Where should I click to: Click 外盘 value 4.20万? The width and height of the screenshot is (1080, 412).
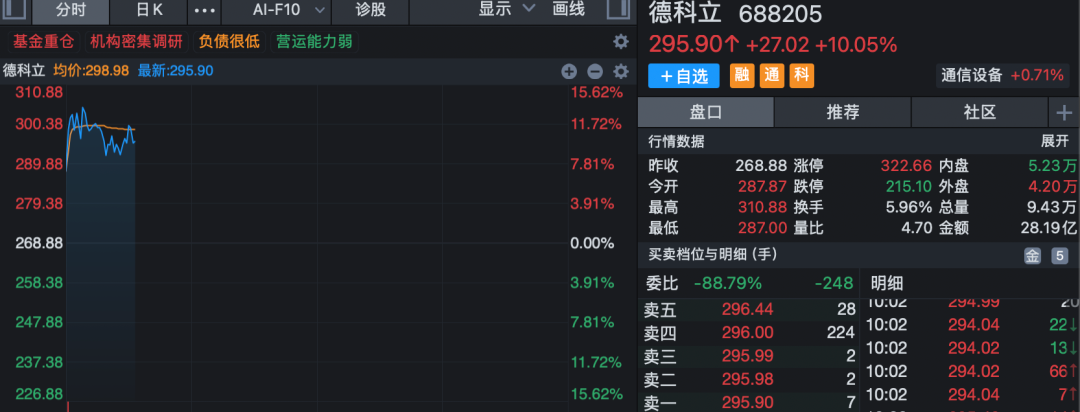pyautogui.click(x=1052, y=187)
